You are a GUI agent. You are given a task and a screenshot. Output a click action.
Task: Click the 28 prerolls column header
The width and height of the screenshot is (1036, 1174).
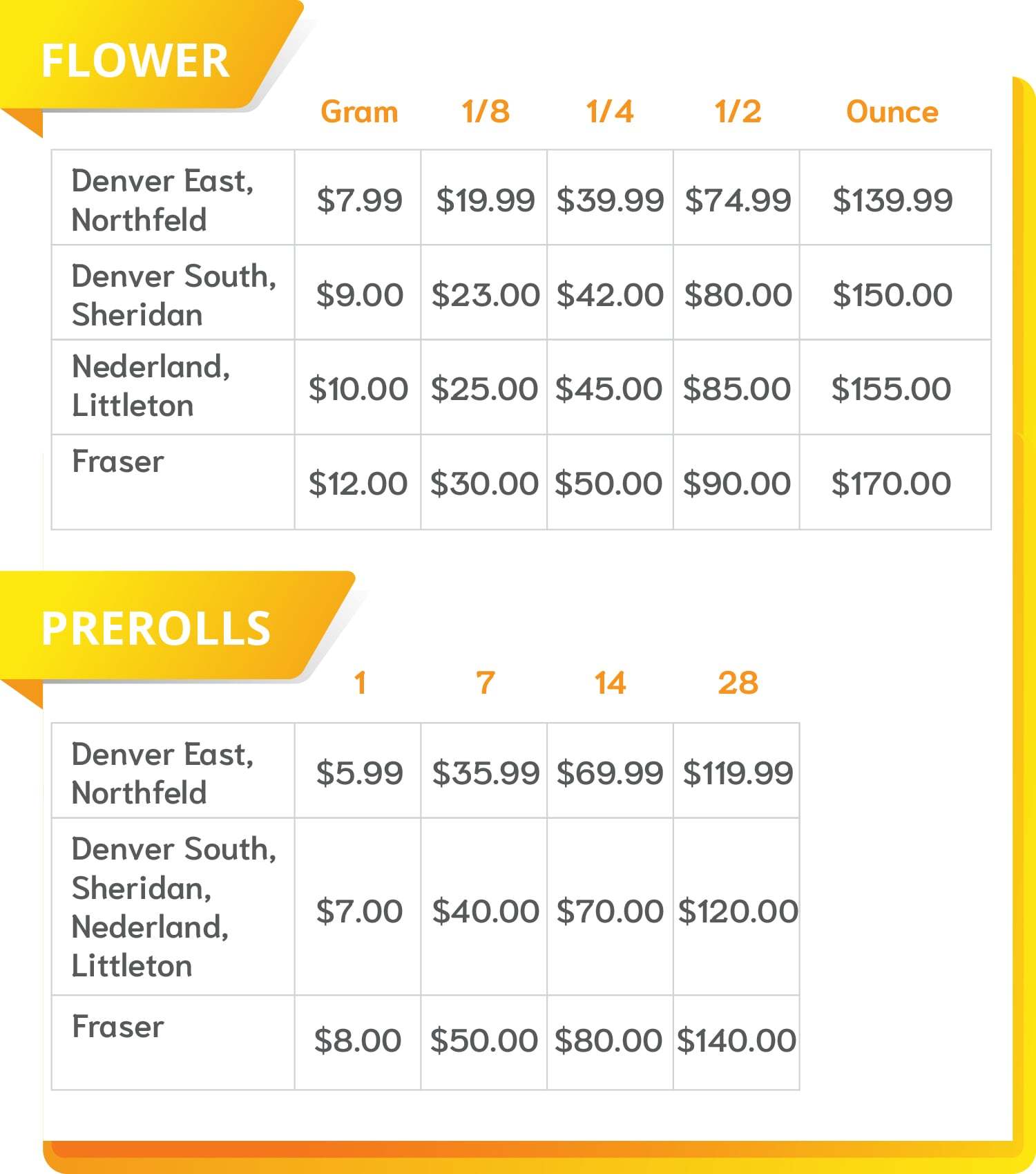(x=738, y=683)
